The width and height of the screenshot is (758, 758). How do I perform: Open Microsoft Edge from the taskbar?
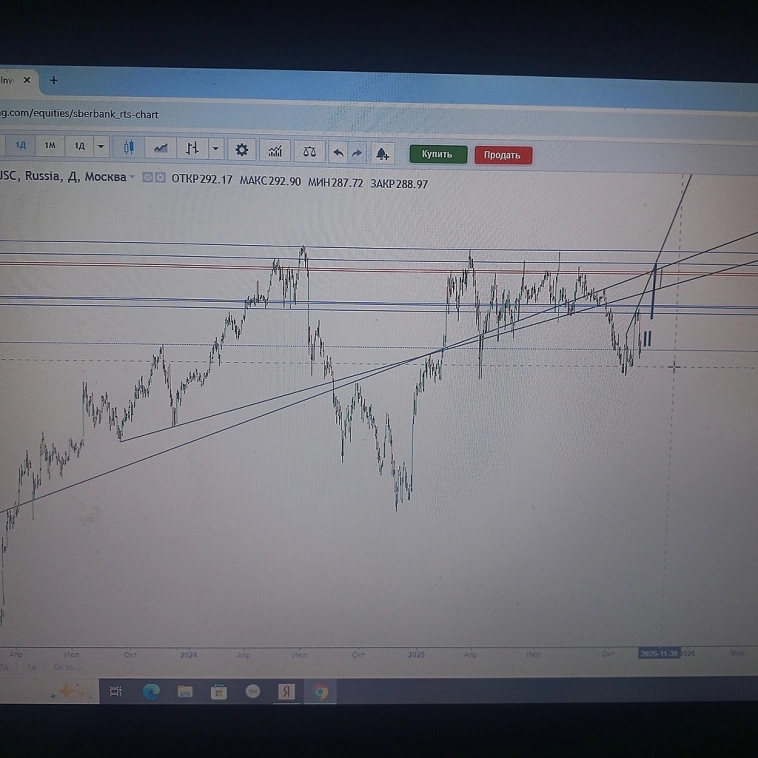coord(152,691)
